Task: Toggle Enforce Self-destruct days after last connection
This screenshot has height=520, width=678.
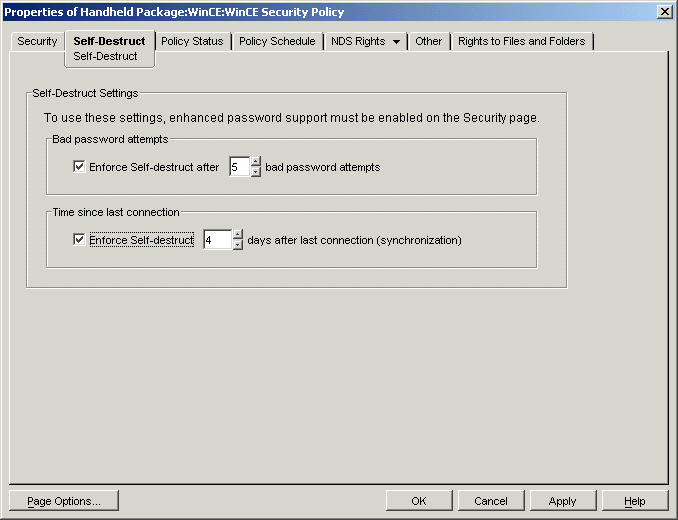Action: (x=79, y=240)
